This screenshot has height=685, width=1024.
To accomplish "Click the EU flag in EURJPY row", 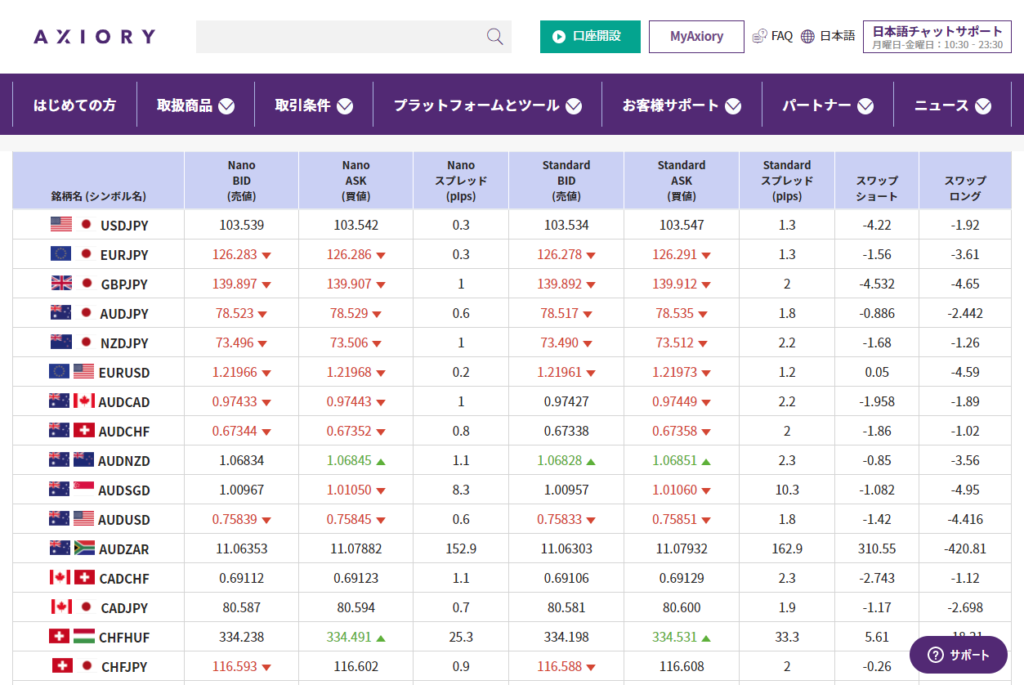I will tap(61, 254).
